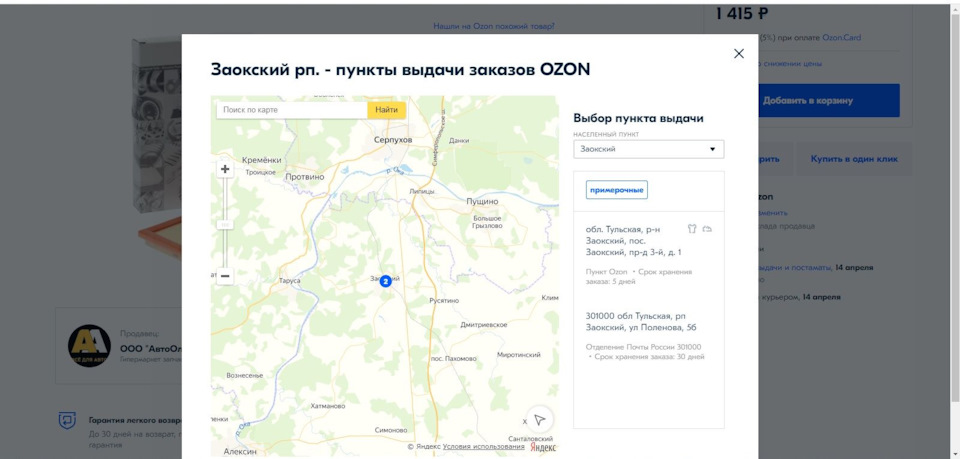Click пос. Пахомово label on the map
Screen dimensions: 960x459
(x=454, y=359)
